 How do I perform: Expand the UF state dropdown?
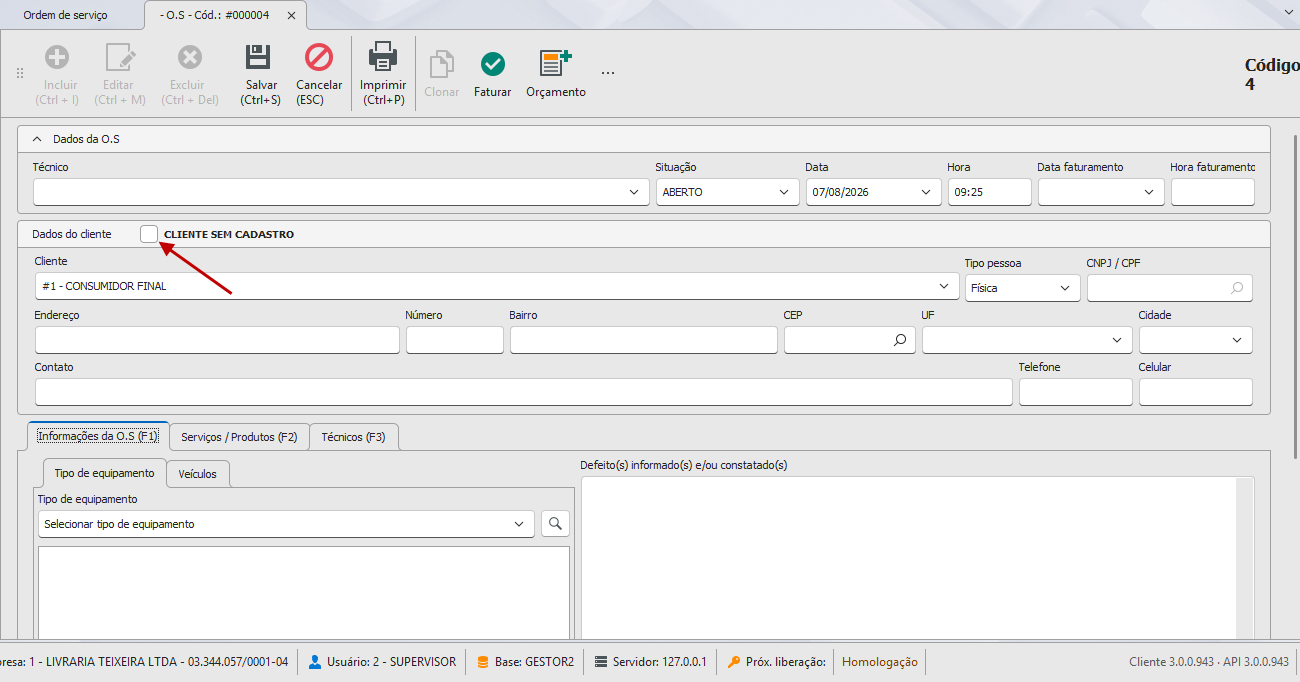click(1116, 341)
